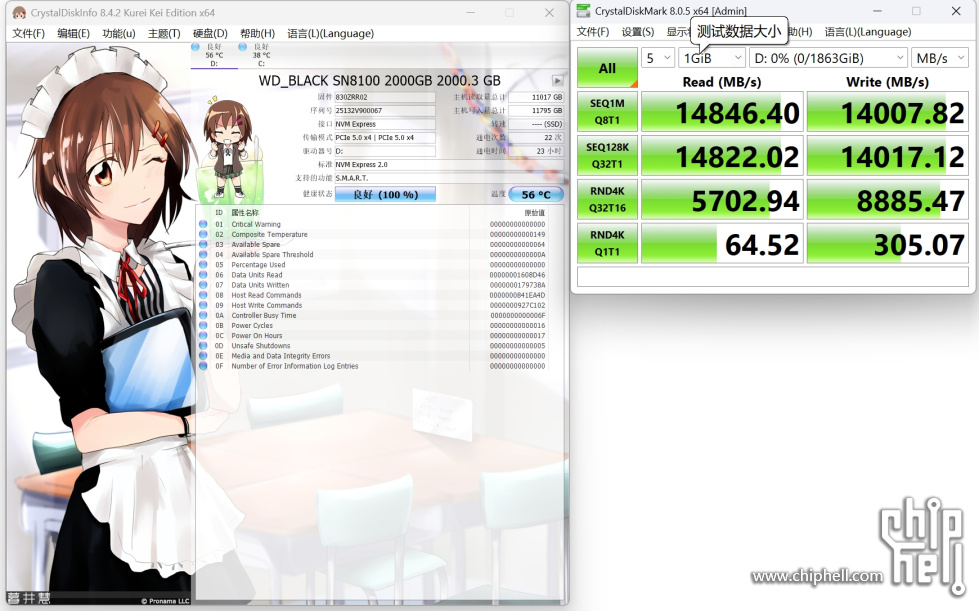Run the SEQ1M Q8T1 test

click(x=607, y=112)
